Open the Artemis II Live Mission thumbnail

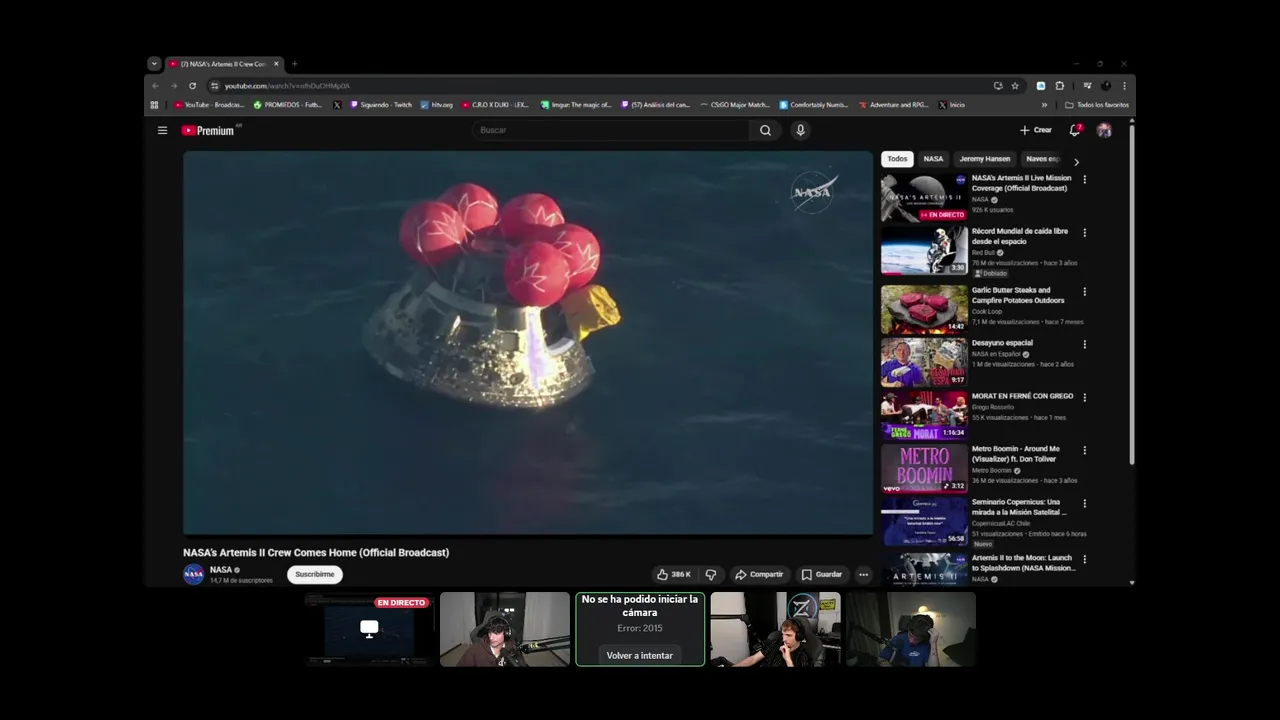(924, 198)
